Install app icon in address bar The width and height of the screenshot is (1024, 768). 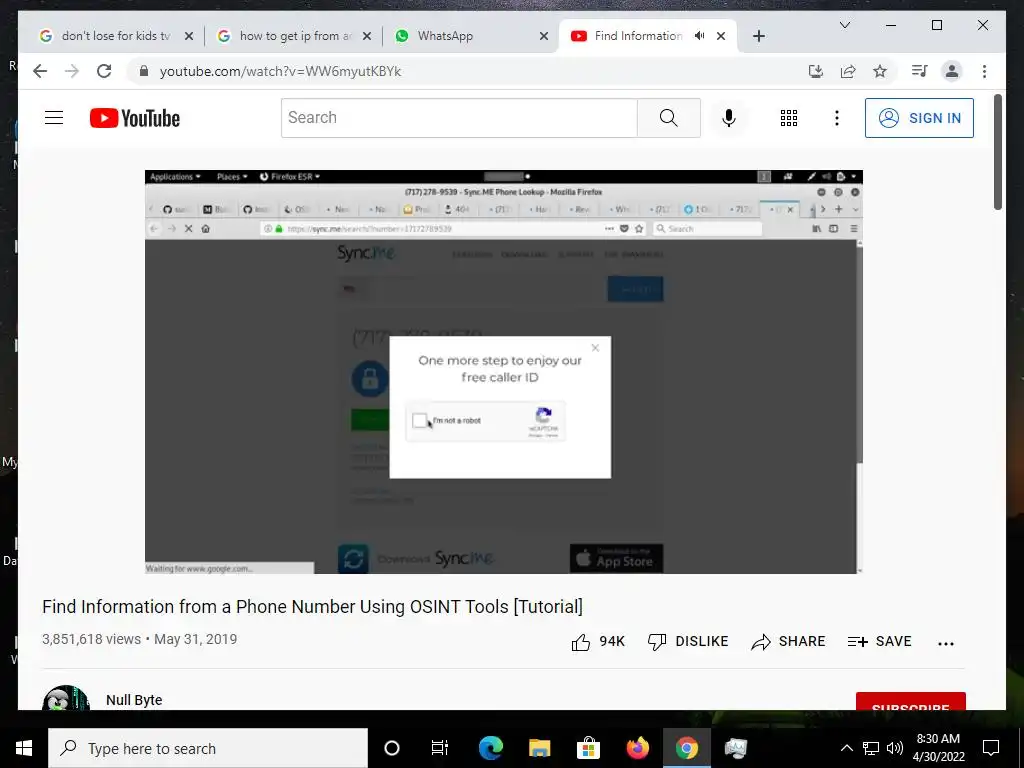(x=816, y=71)
